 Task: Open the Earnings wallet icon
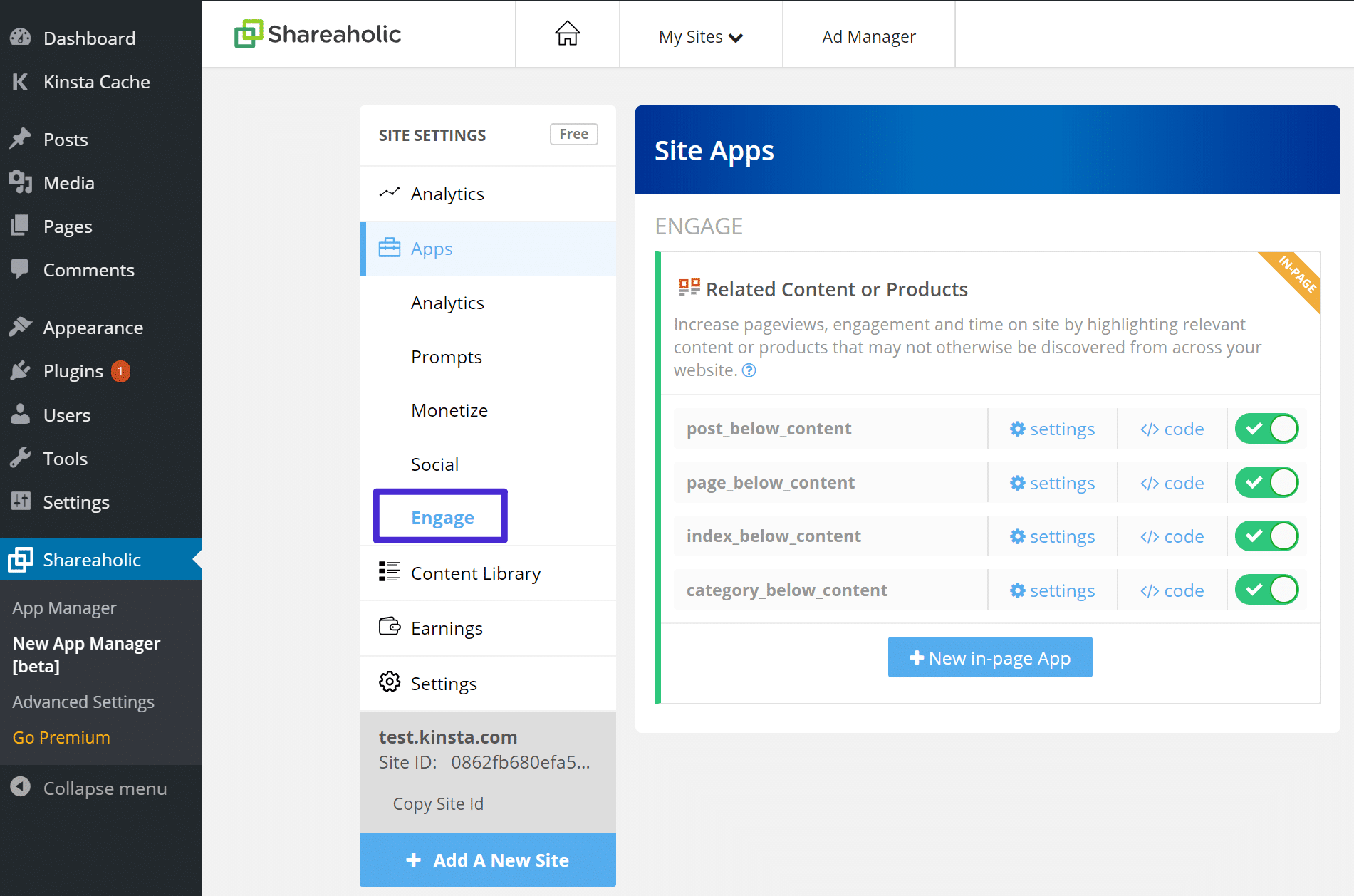point(390,627)
